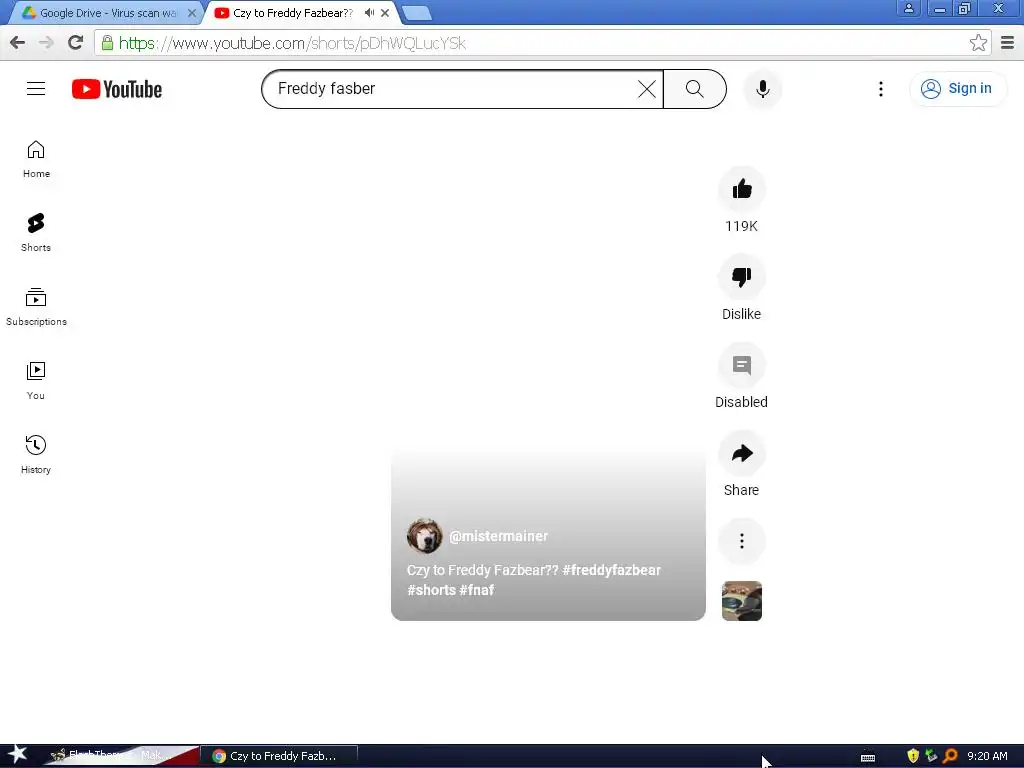Open the Start menu star button
This screenshot has width=1024, height=768.
[x=18, y=756]
